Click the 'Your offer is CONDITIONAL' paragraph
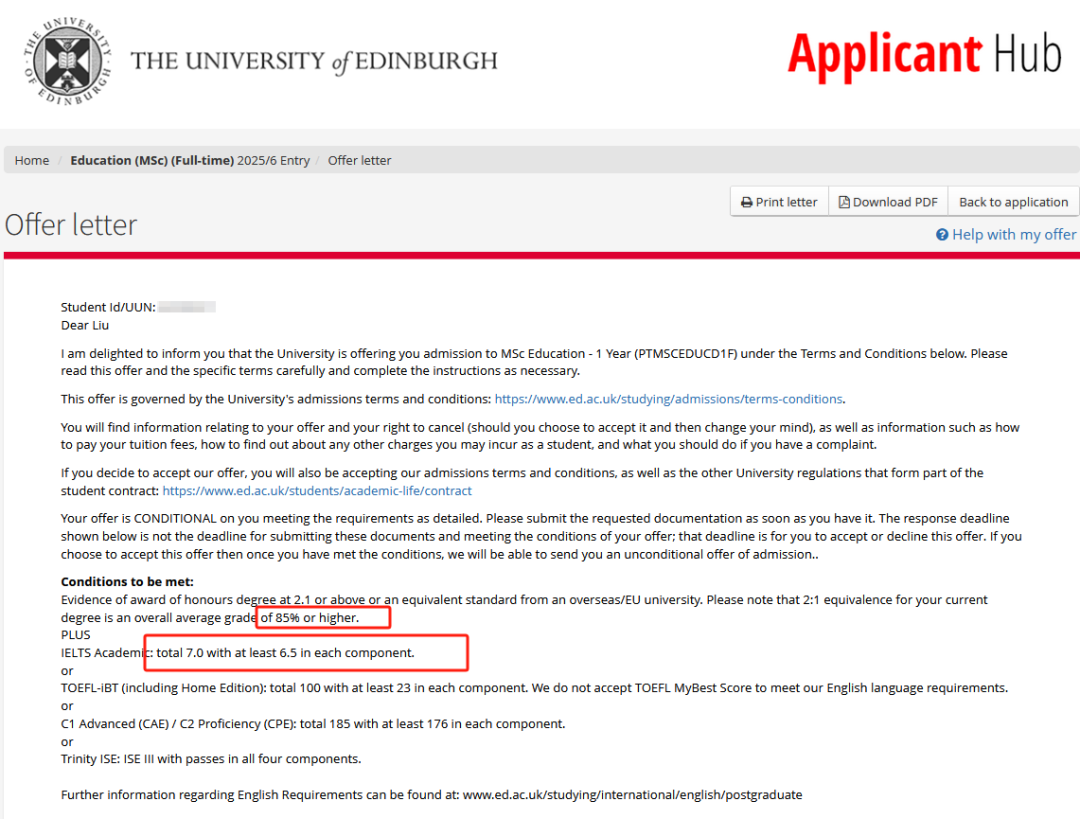The height and width of the screenshot is (819, 1080). click(x=541, y=536)
